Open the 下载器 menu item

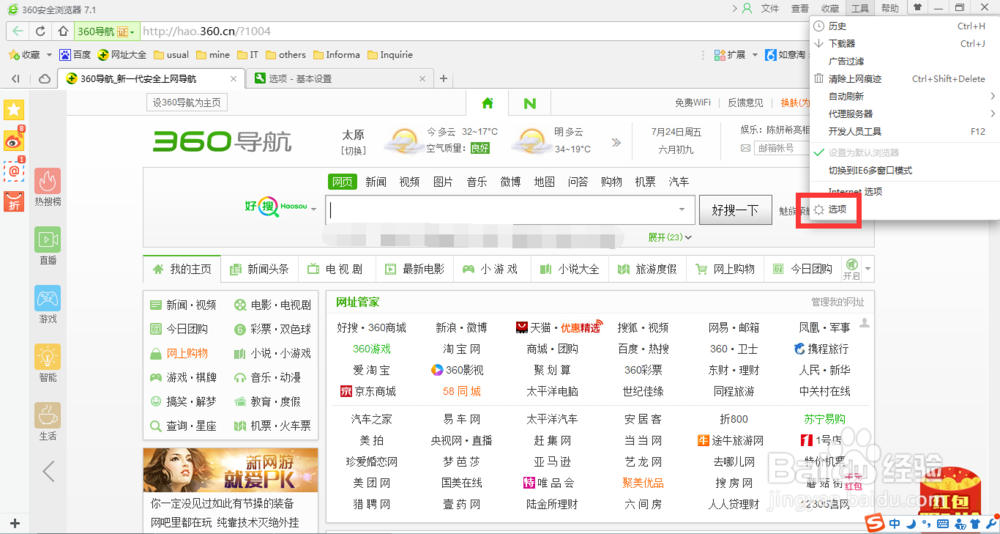[x=904, y=43]
